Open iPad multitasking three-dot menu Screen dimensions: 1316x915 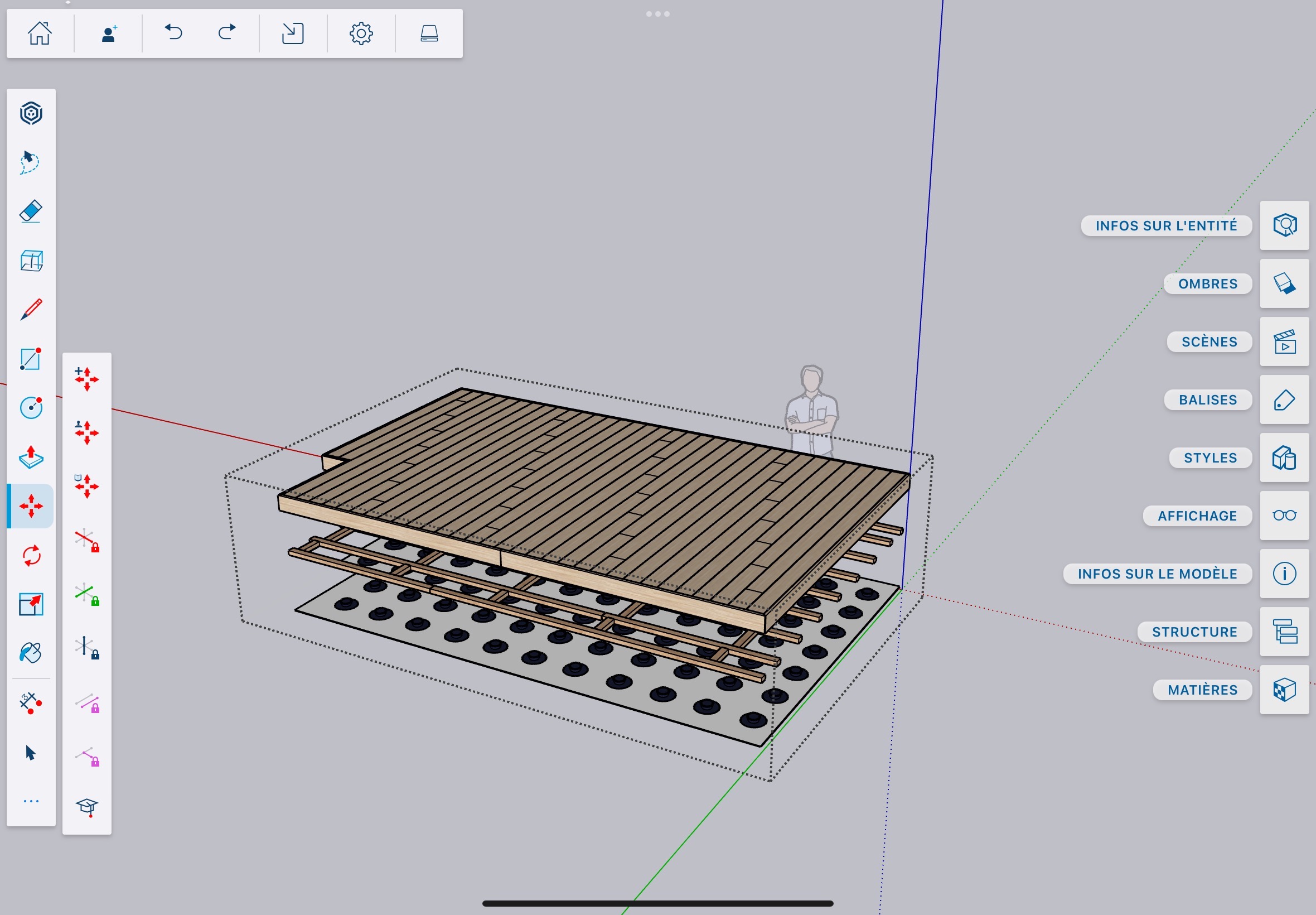[657, 14]
